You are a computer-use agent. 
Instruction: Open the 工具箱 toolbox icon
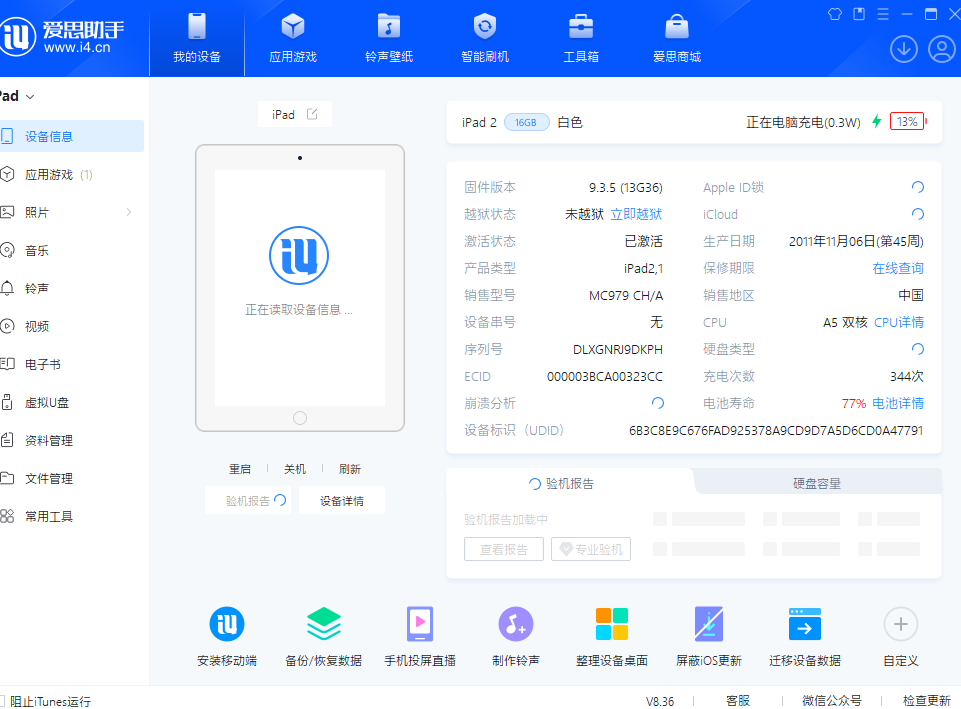pyautogui.click(x=581, y=26)
